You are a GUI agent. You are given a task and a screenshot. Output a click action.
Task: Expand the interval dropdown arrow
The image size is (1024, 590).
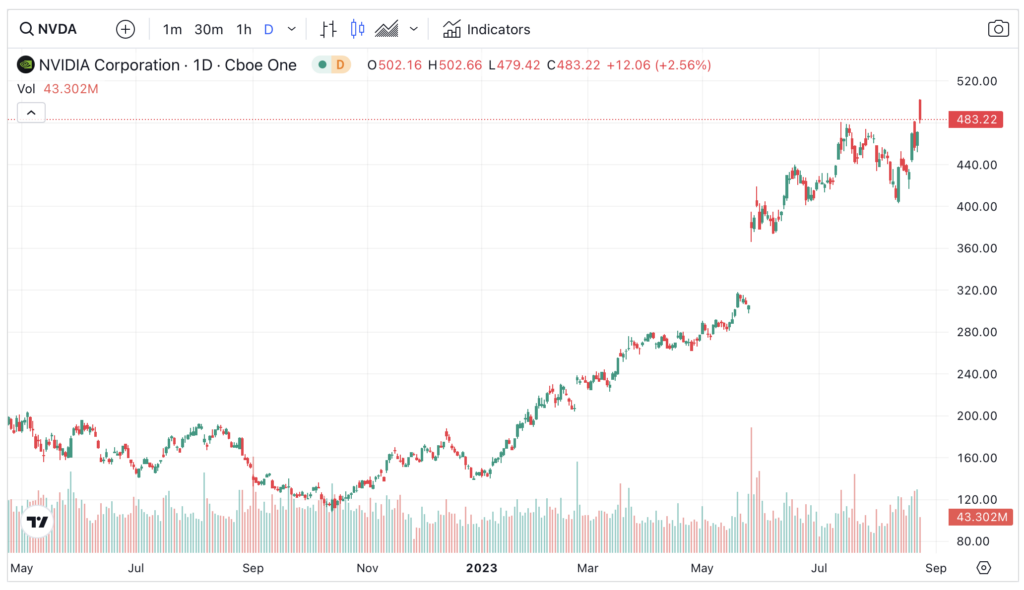(292, 29)
